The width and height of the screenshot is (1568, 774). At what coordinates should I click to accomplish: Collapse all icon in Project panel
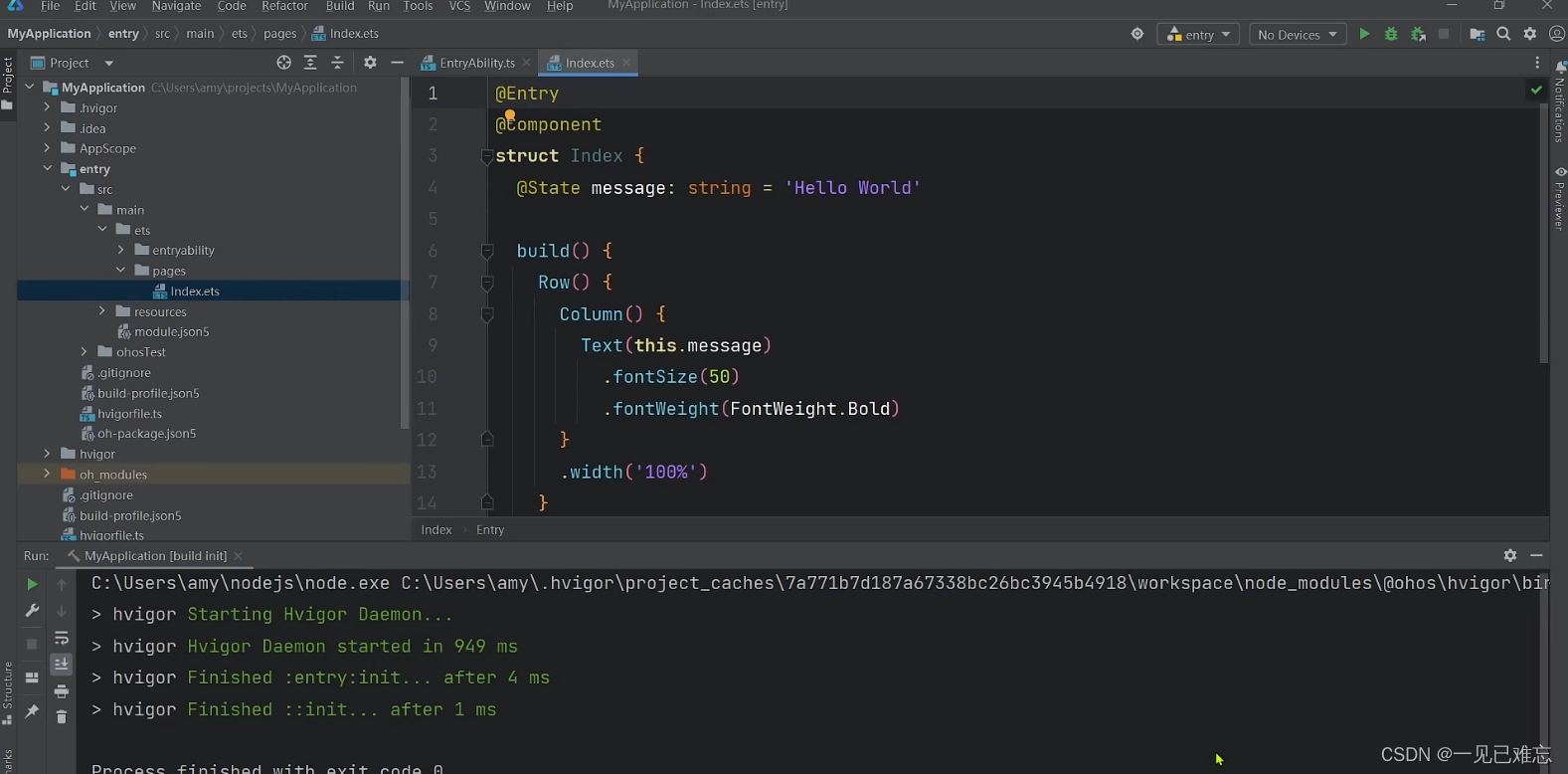[337, 63]
